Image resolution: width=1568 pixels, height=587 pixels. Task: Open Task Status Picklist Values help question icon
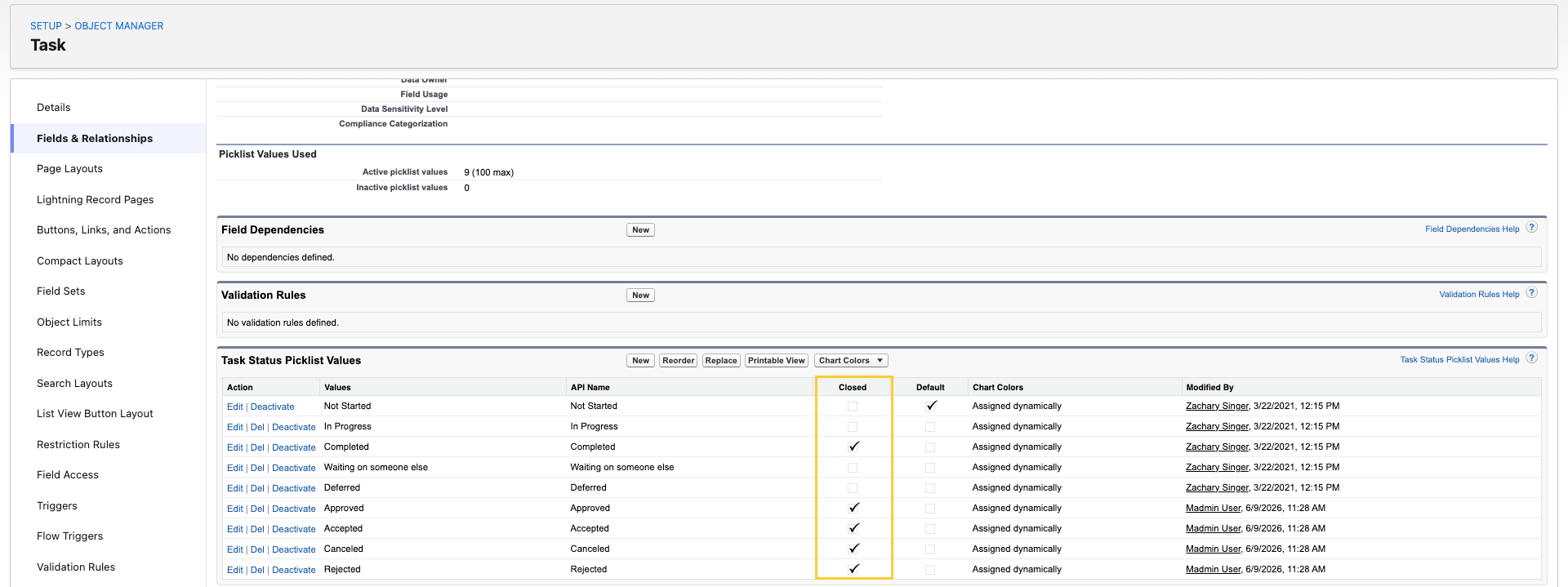[1532, 358]
